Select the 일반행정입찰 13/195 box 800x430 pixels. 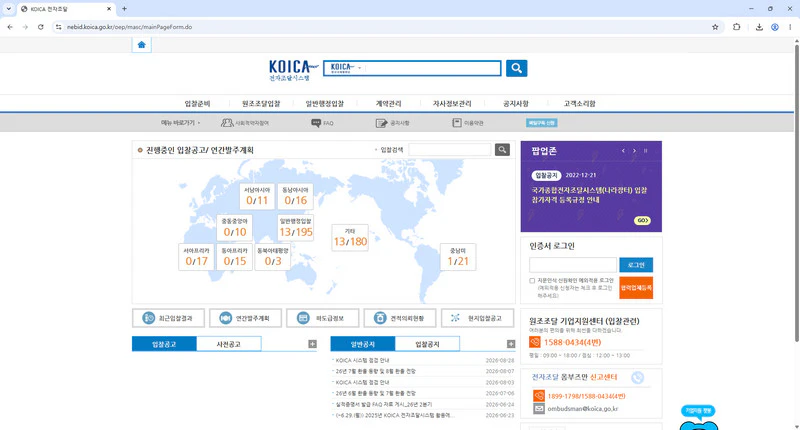pyautogui.click(x=295, y=227)
